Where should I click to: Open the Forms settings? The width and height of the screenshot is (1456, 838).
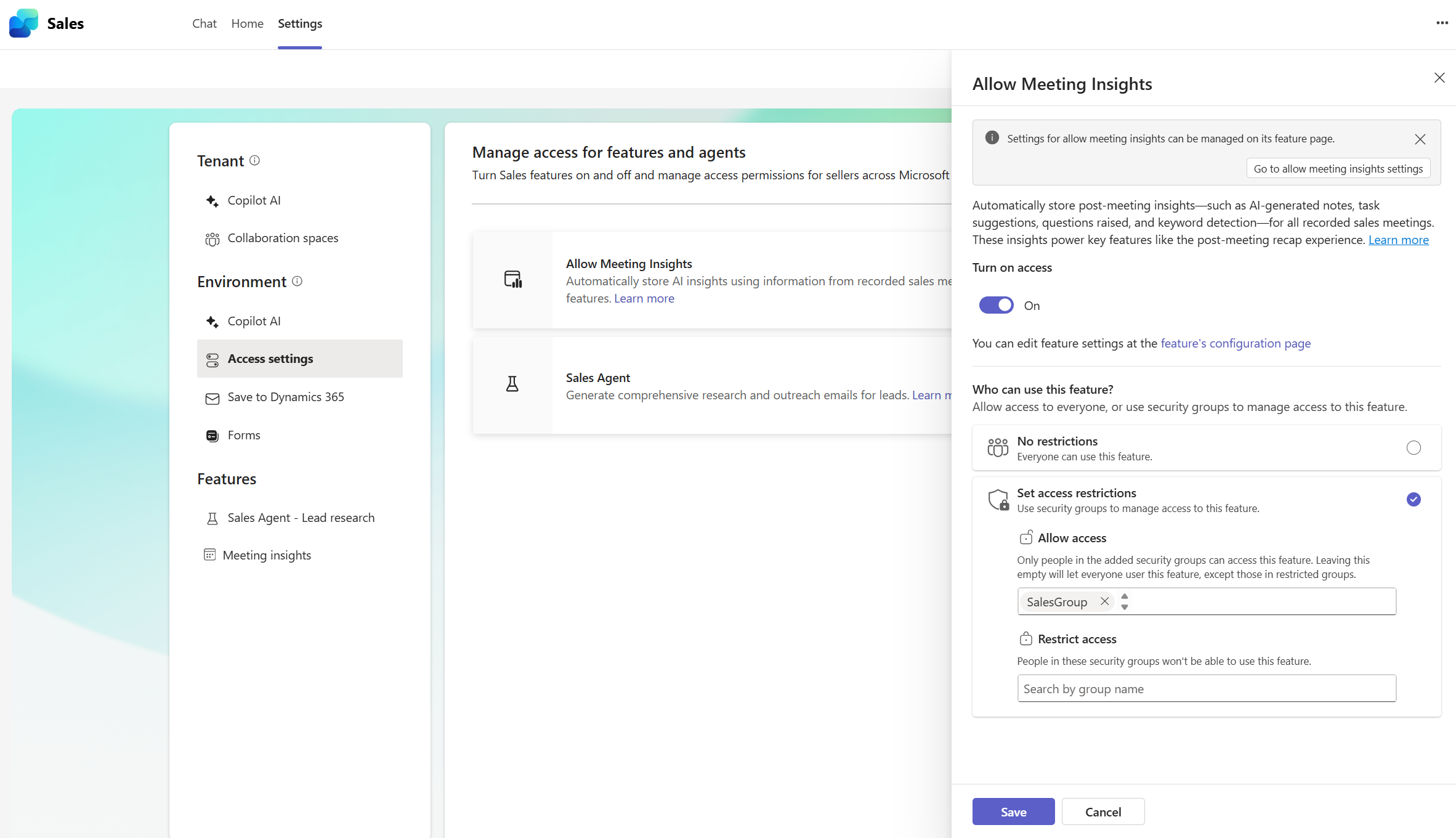[244, 434]
